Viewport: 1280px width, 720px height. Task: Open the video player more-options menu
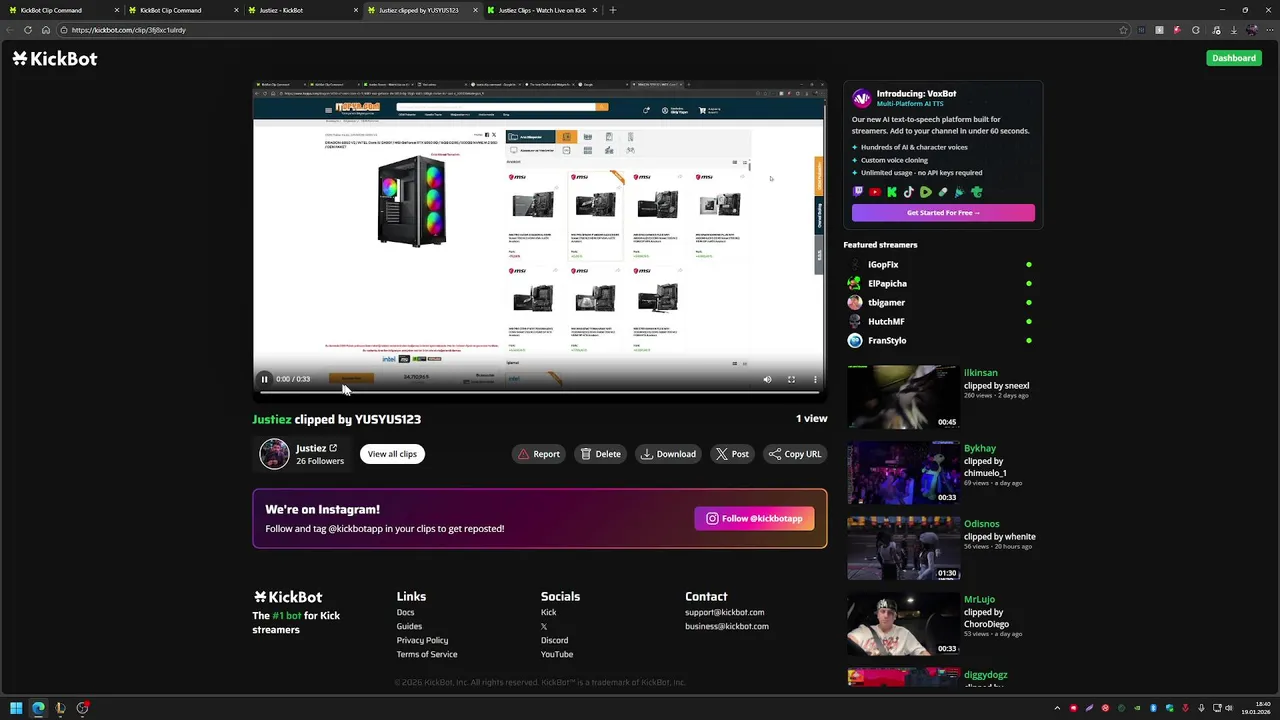point(815,379)
